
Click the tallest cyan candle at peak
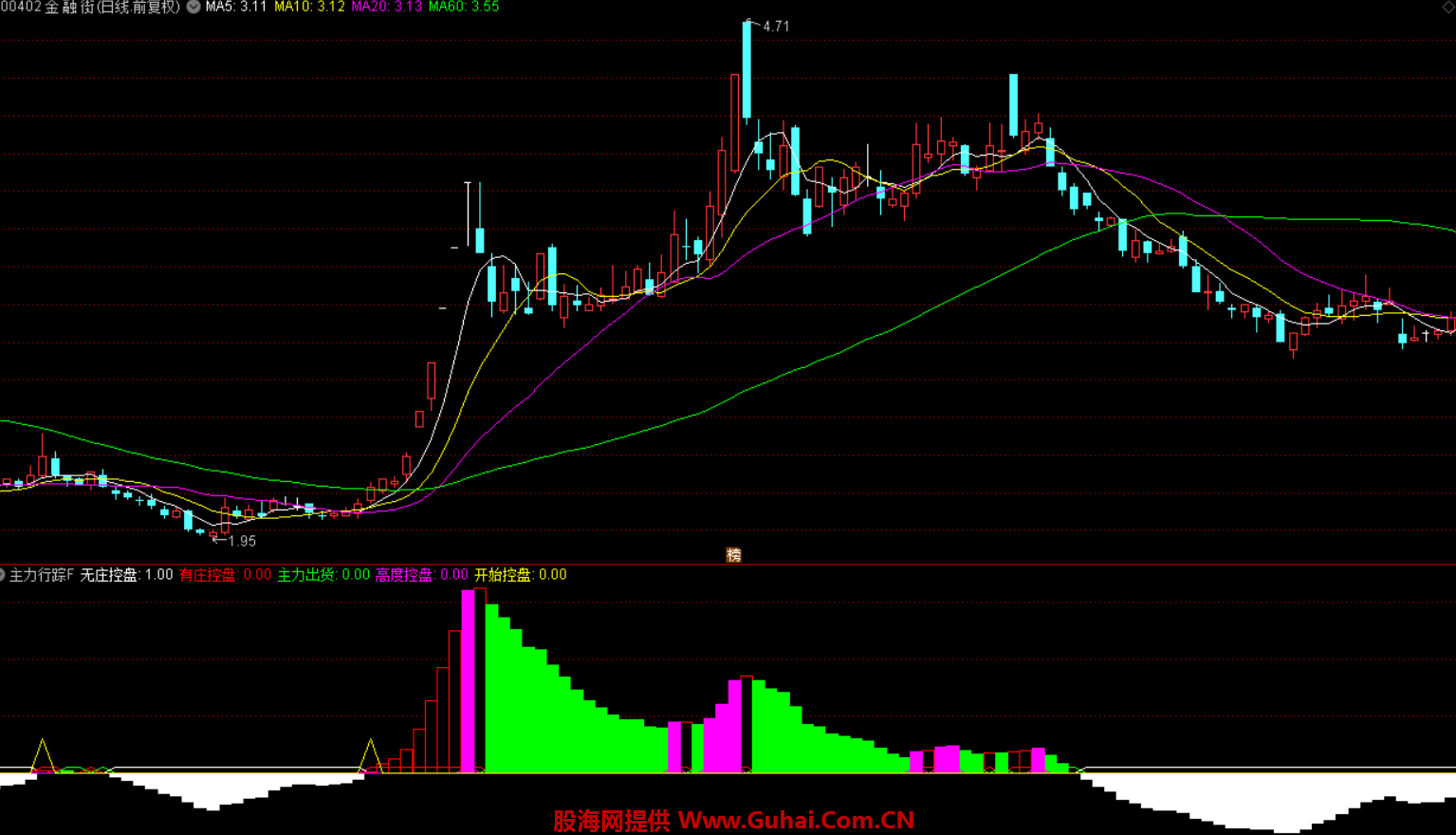(747, 70)
